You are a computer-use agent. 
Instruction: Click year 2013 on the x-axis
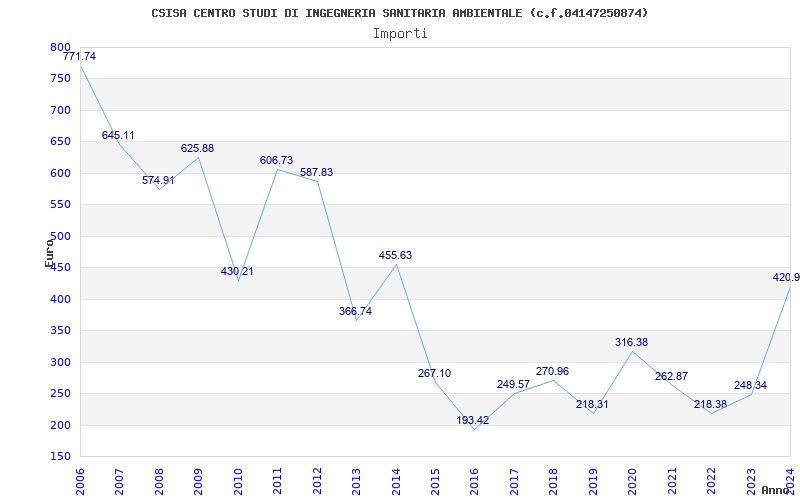coord(356,481)
